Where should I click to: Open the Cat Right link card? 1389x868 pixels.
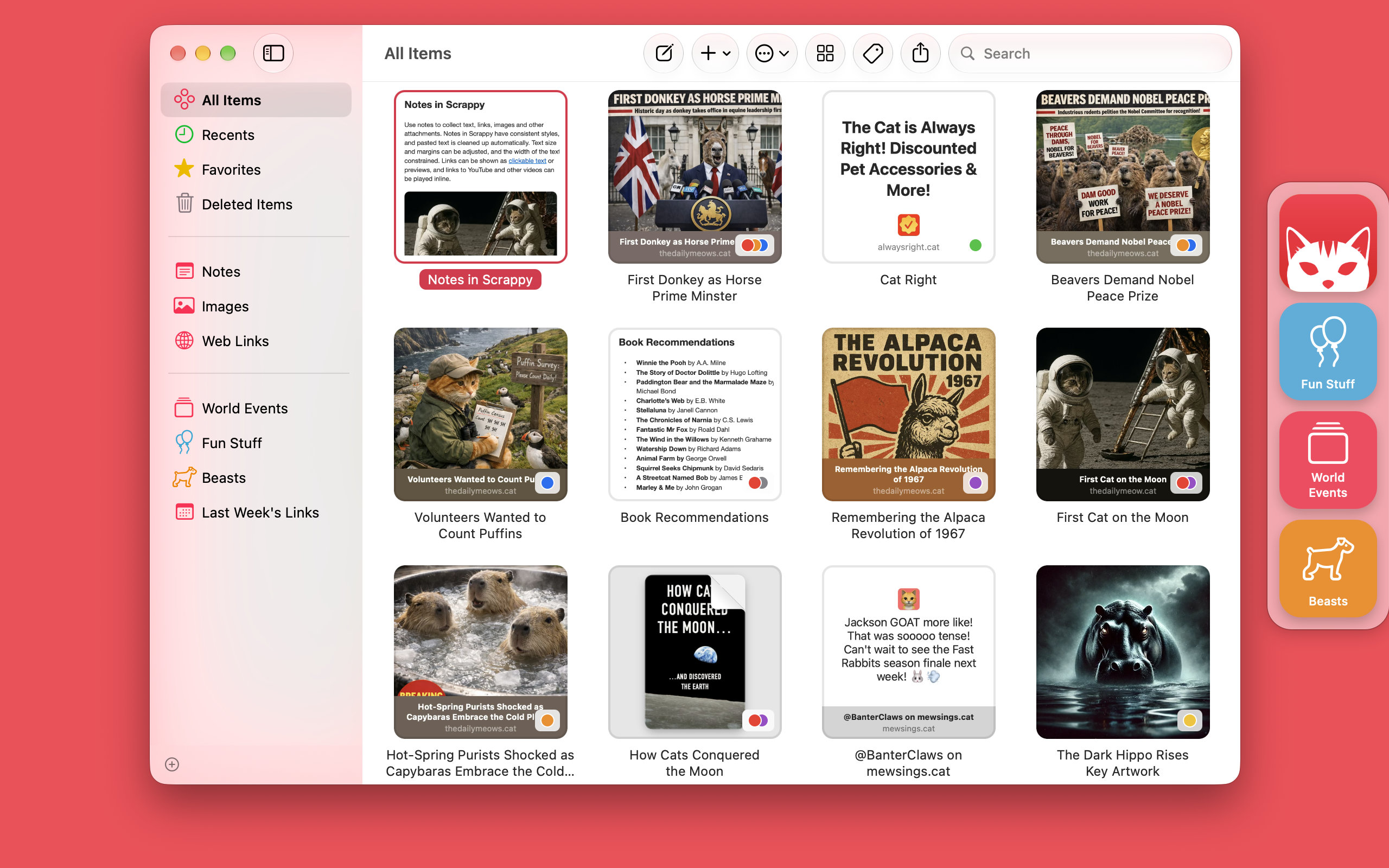tap(908, 177)
